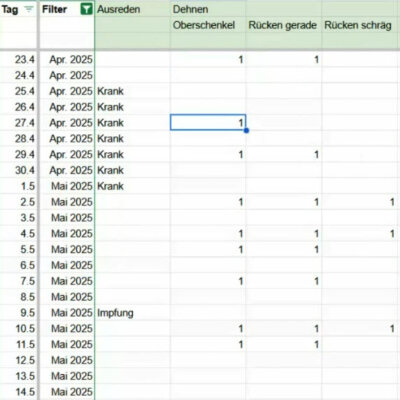
Task: Click the date cell 6.5
Action: (18, 265)
